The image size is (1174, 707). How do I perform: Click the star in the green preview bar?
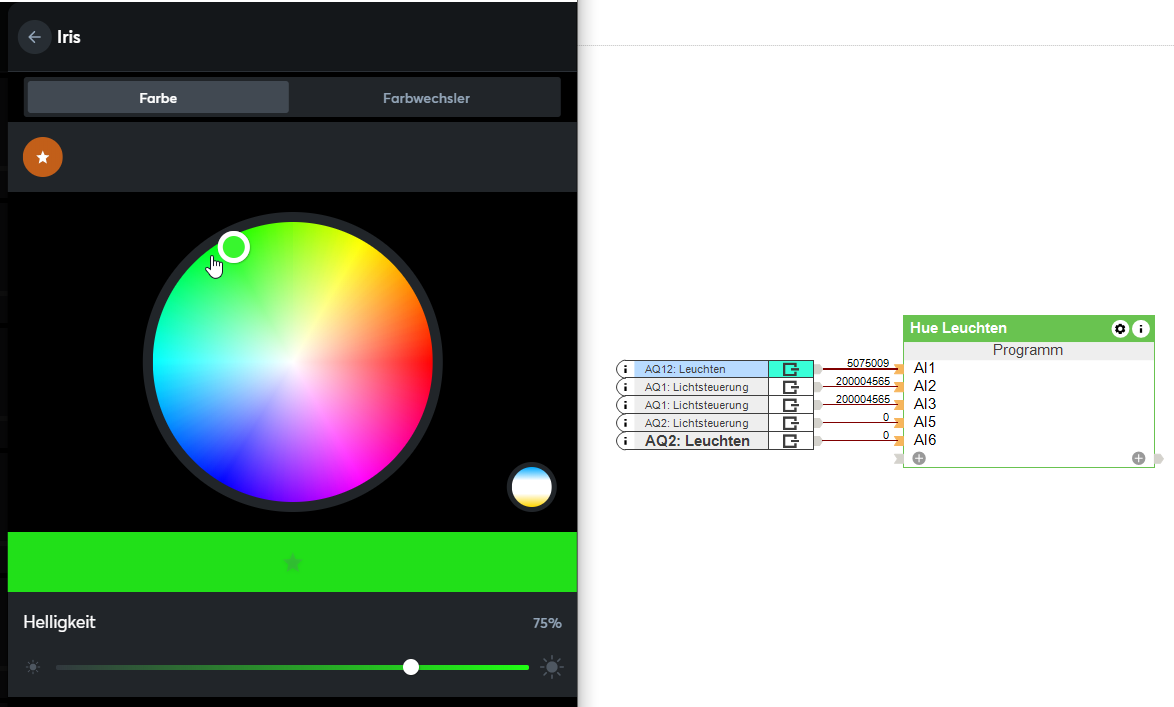pos(292,562)
